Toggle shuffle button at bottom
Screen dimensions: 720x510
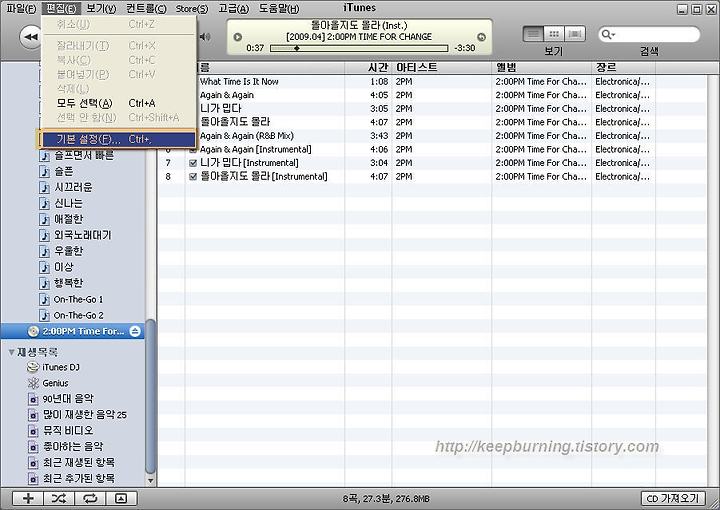(x=59, y=498)
